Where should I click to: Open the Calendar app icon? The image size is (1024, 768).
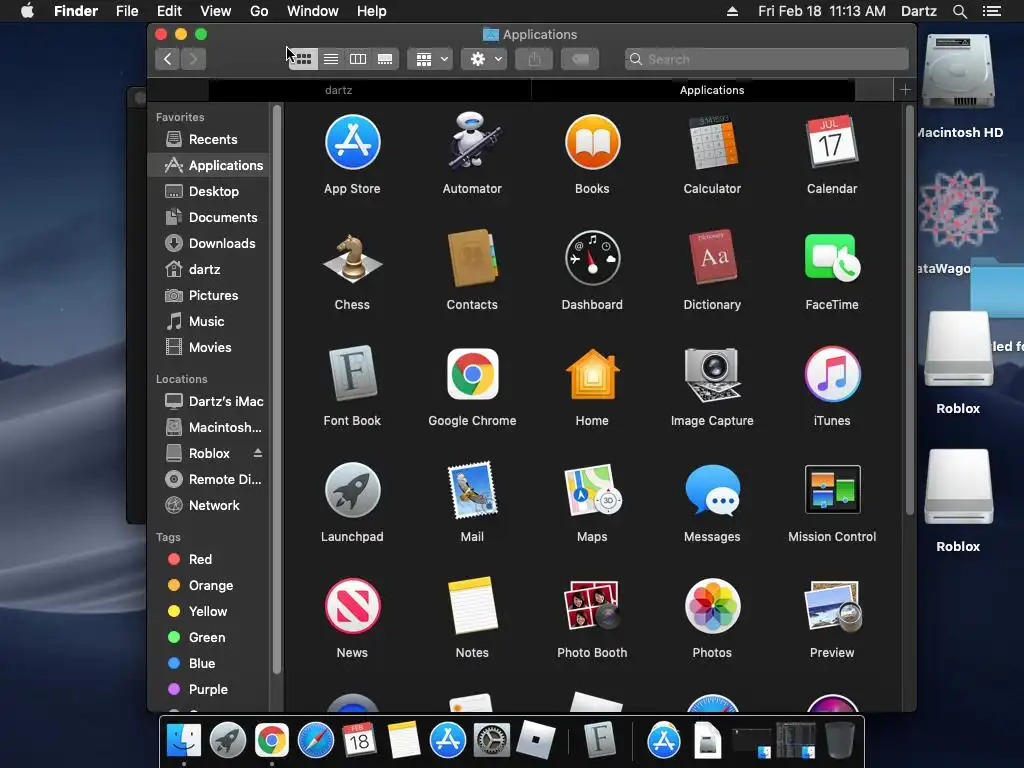832,142
